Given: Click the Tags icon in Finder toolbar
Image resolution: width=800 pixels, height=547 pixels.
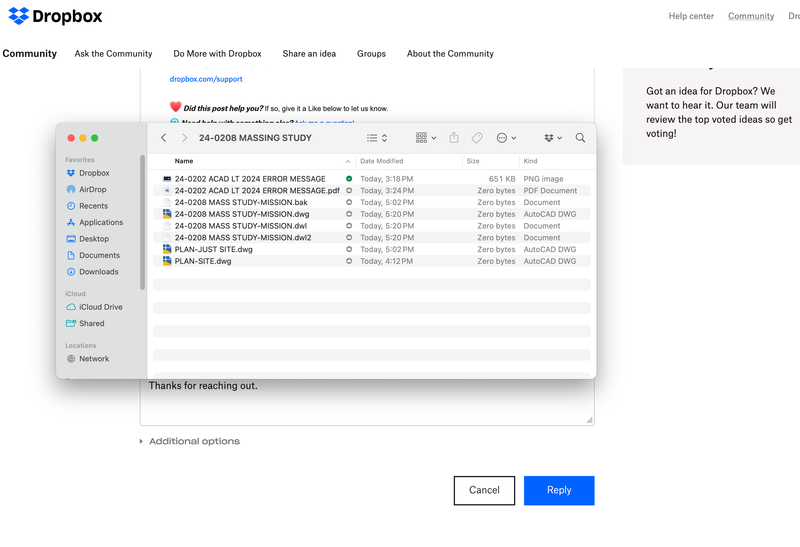Looking at the screenshot, I should [x=477, y=138].
